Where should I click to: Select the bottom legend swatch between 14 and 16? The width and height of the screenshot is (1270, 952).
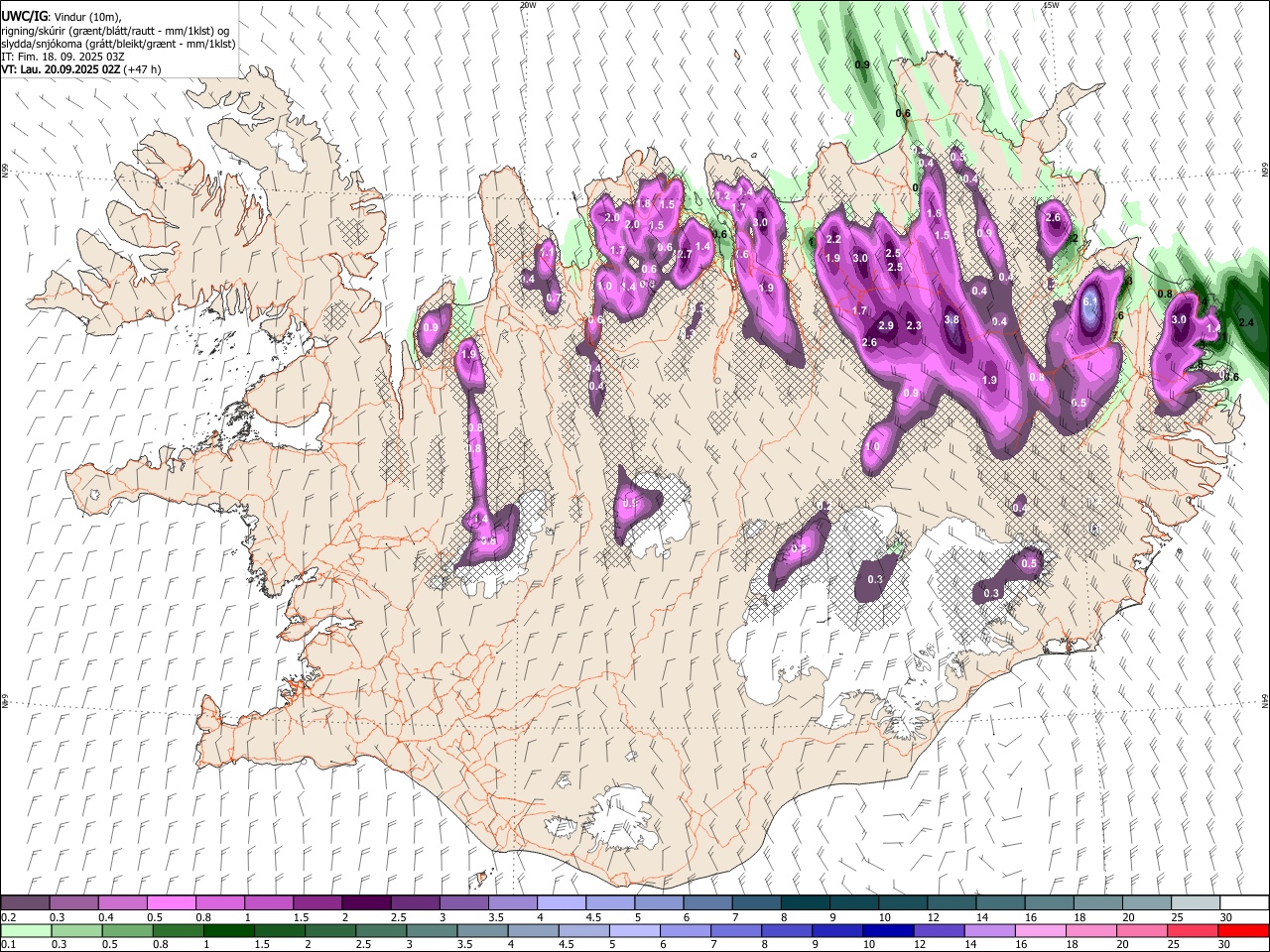click(988, 930)
